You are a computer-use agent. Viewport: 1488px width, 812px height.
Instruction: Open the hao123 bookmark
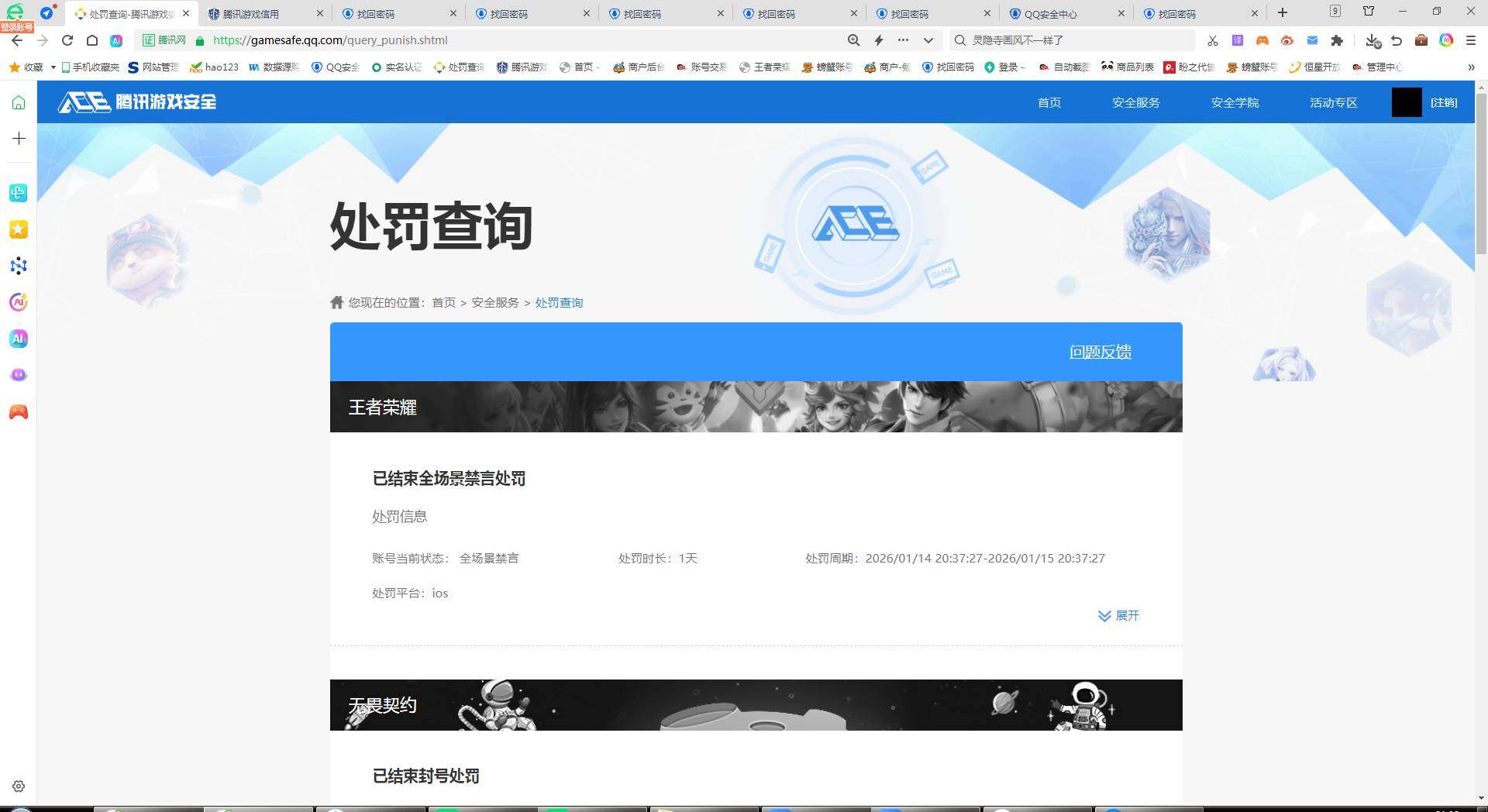tap(215, 67)
